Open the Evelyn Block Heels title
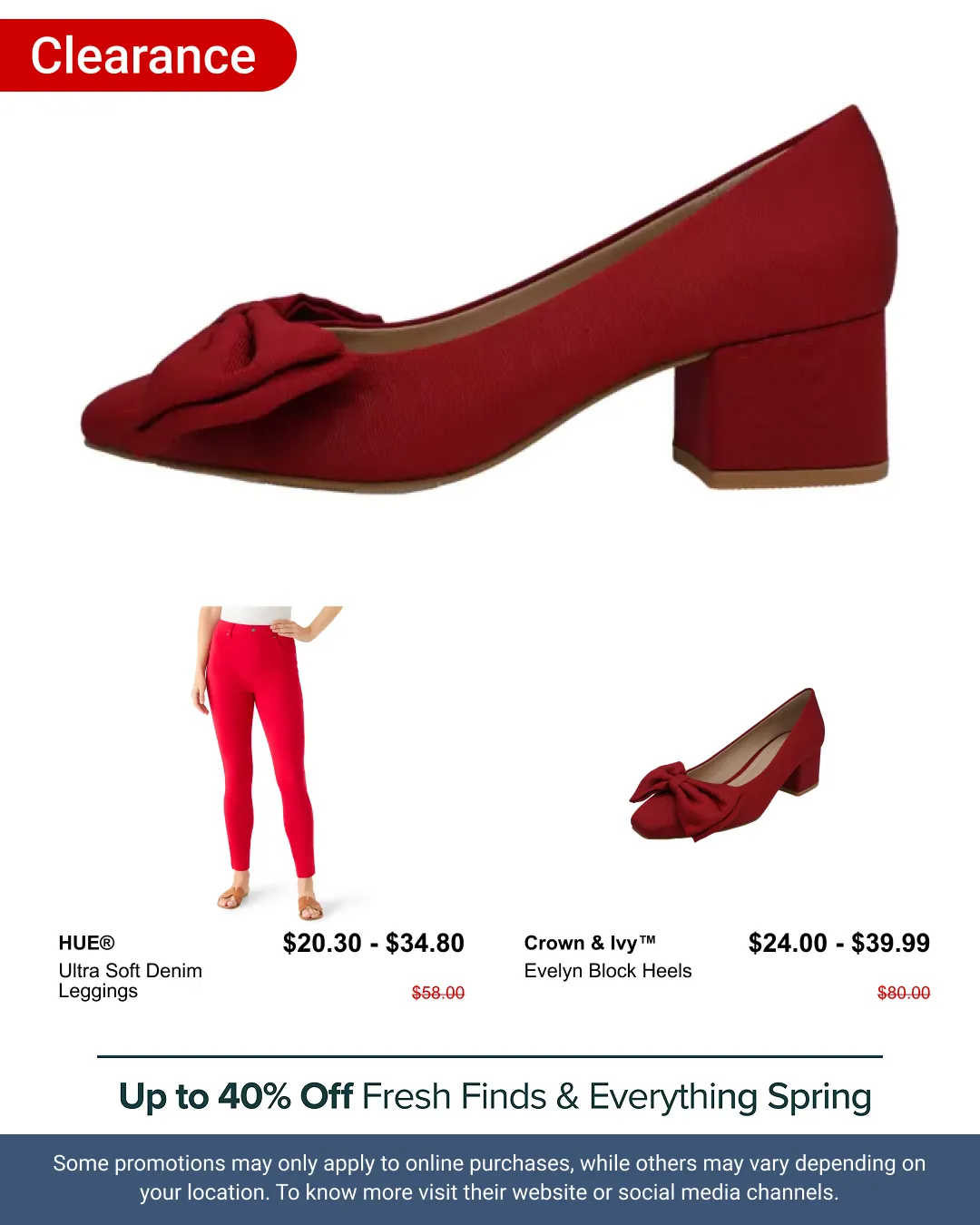Viewport: 980px width, 1225px height. click(608, 971)
